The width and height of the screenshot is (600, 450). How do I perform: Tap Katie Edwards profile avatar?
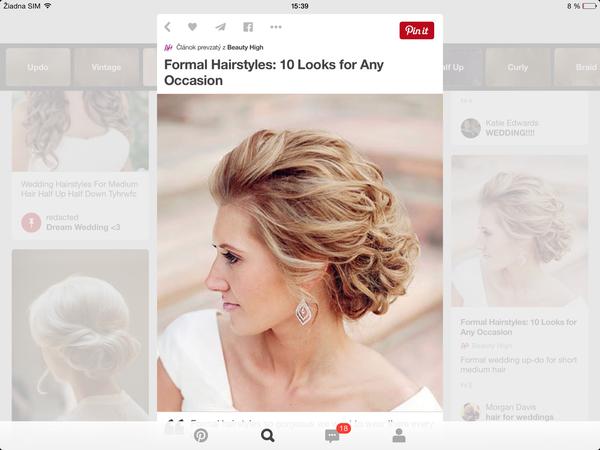pos(470,128)
